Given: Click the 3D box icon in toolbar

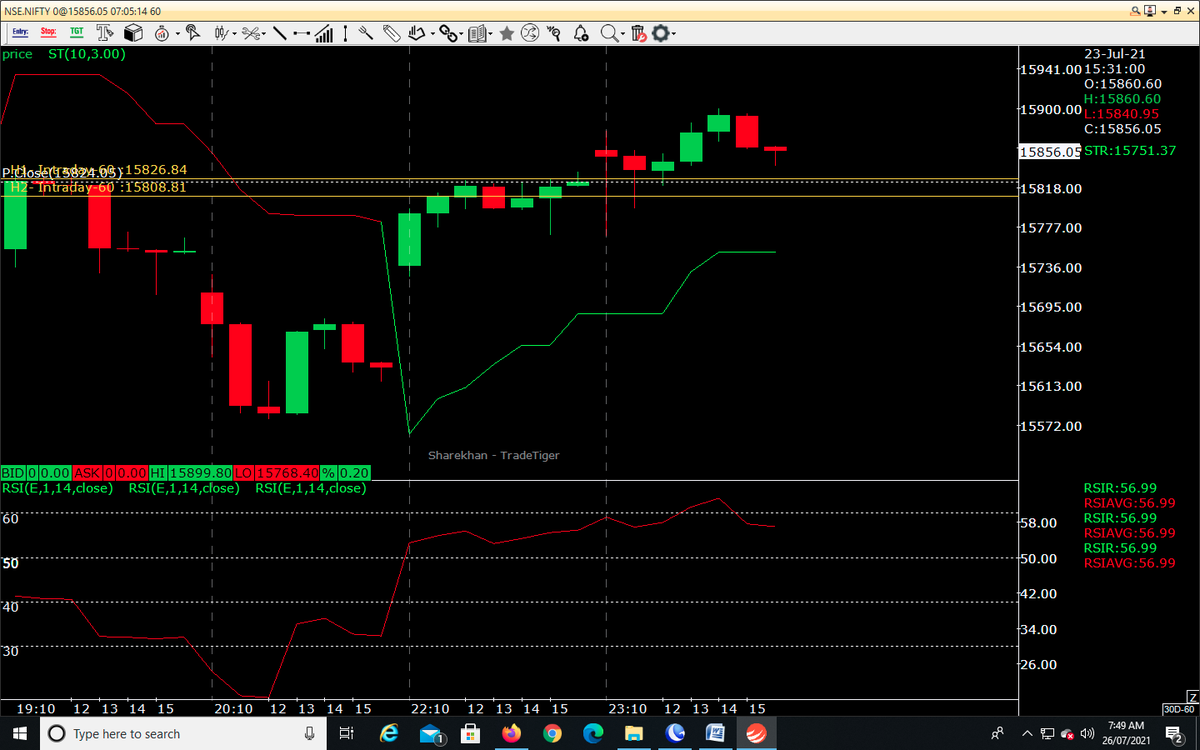Looking at the screenshot, I should [133, 33].
